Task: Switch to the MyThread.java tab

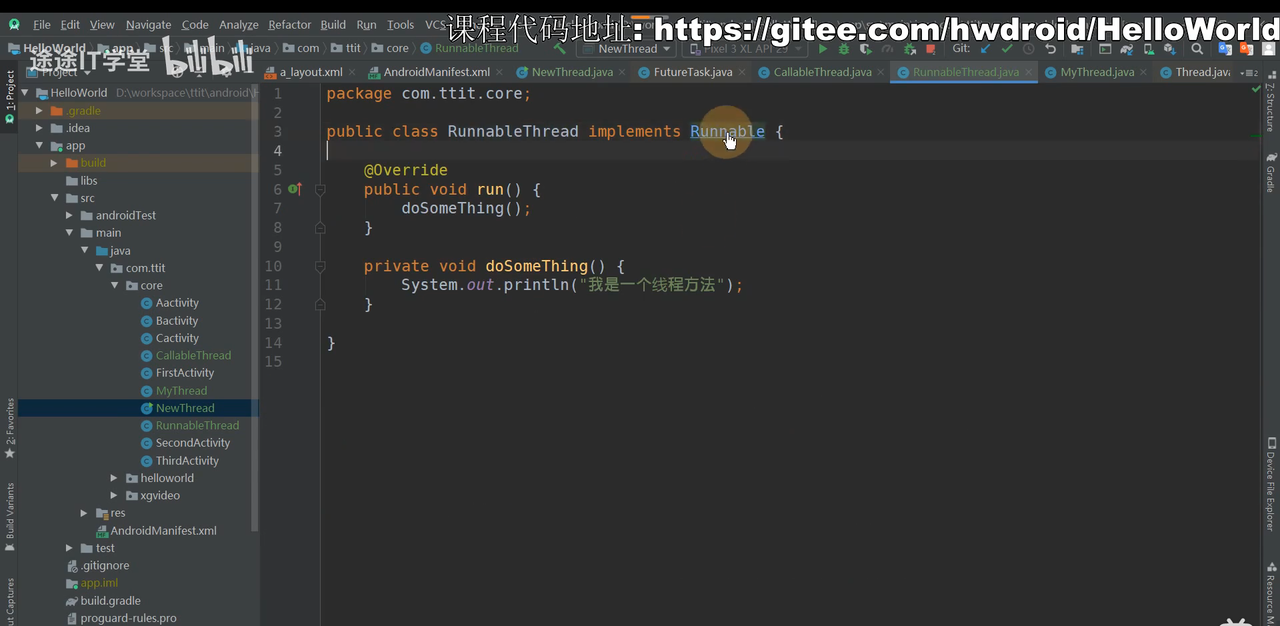Action: click(x=1097, y=72)
